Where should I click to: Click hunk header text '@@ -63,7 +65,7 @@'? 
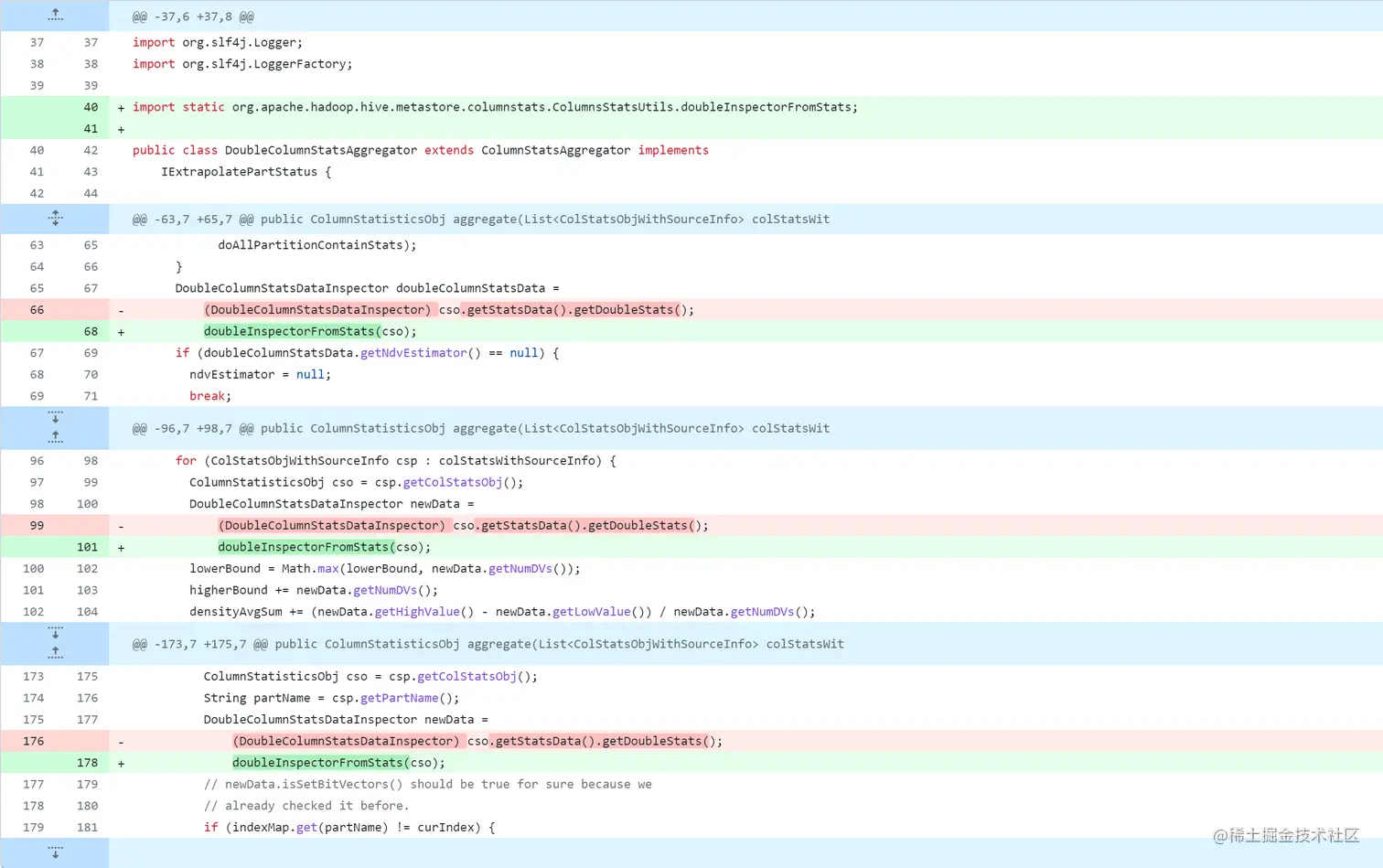tap(193, 220)
